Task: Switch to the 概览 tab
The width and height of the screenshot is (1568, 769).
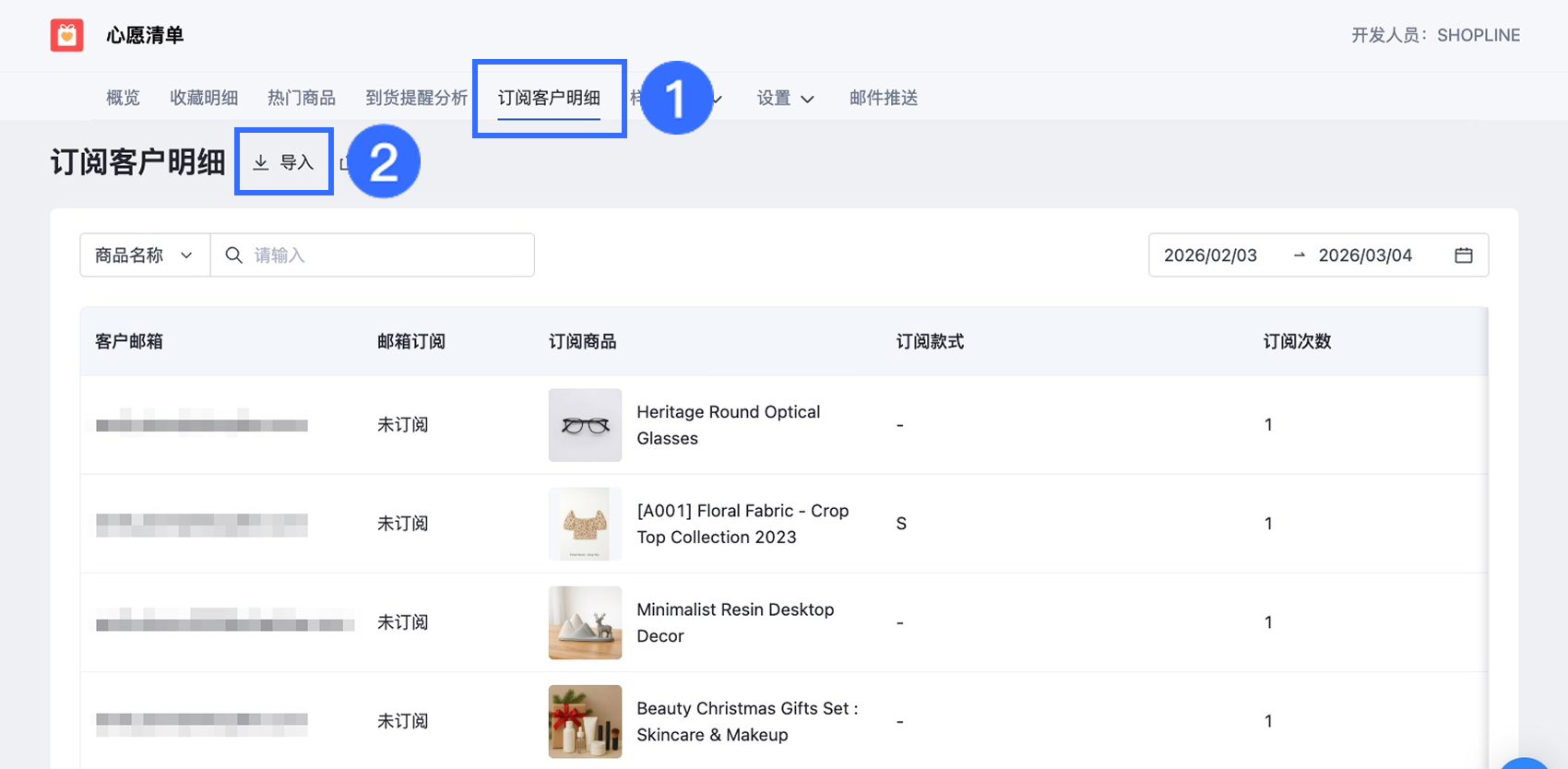Action: click(x=123, y=98)
